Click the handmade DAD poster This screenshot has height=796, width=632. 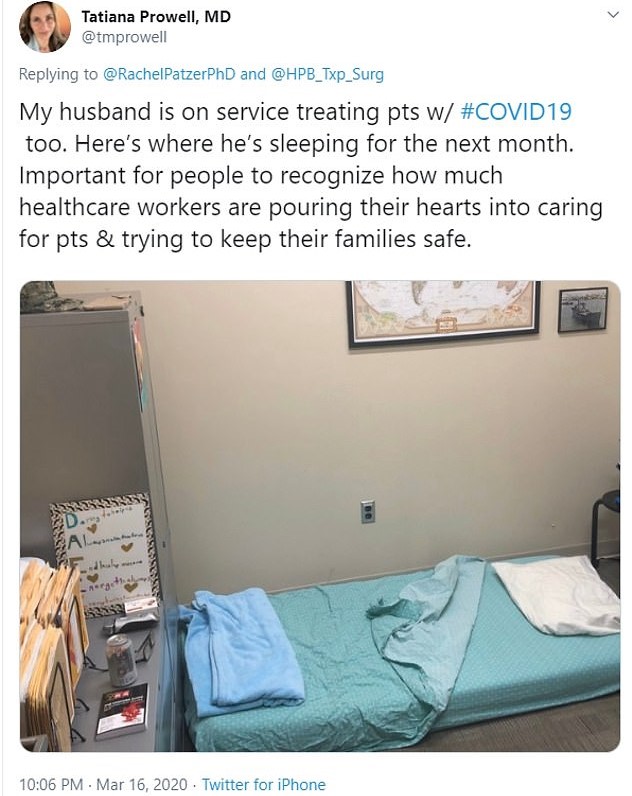[x=104, y=552]
